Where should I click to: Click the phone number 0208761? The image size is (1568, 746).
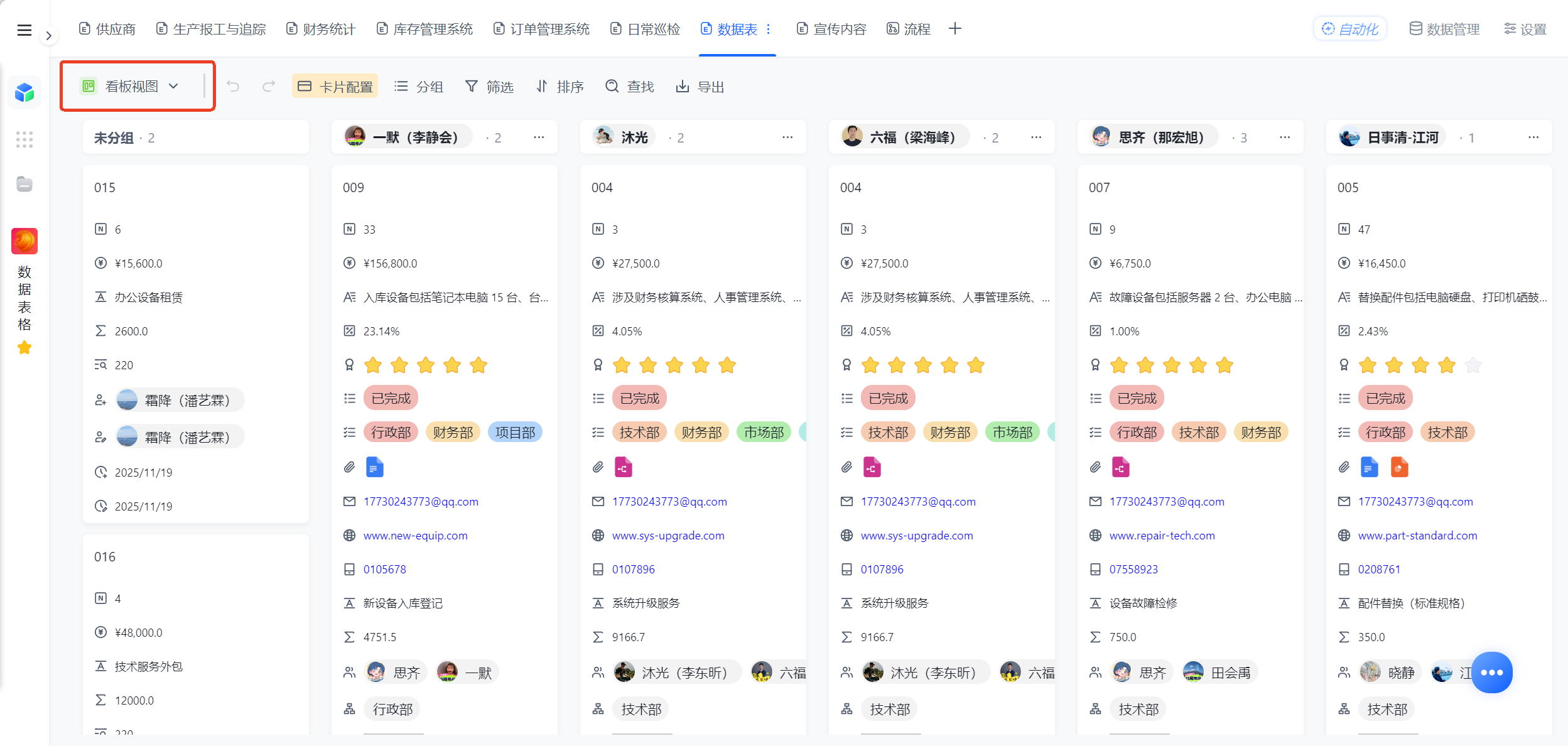pos(1379,570)
